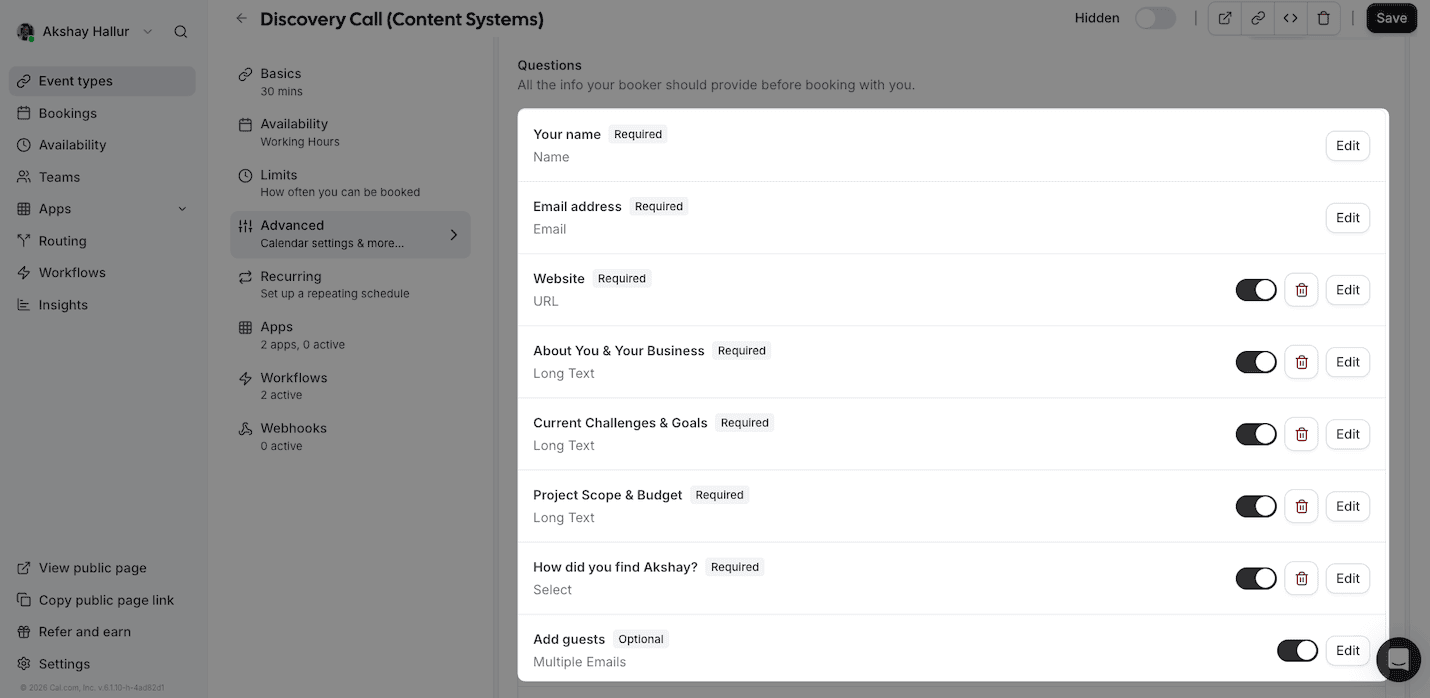Expand the Apps section in sidebar
This screenshot has height=698, width=1430.
pos(182,209)
